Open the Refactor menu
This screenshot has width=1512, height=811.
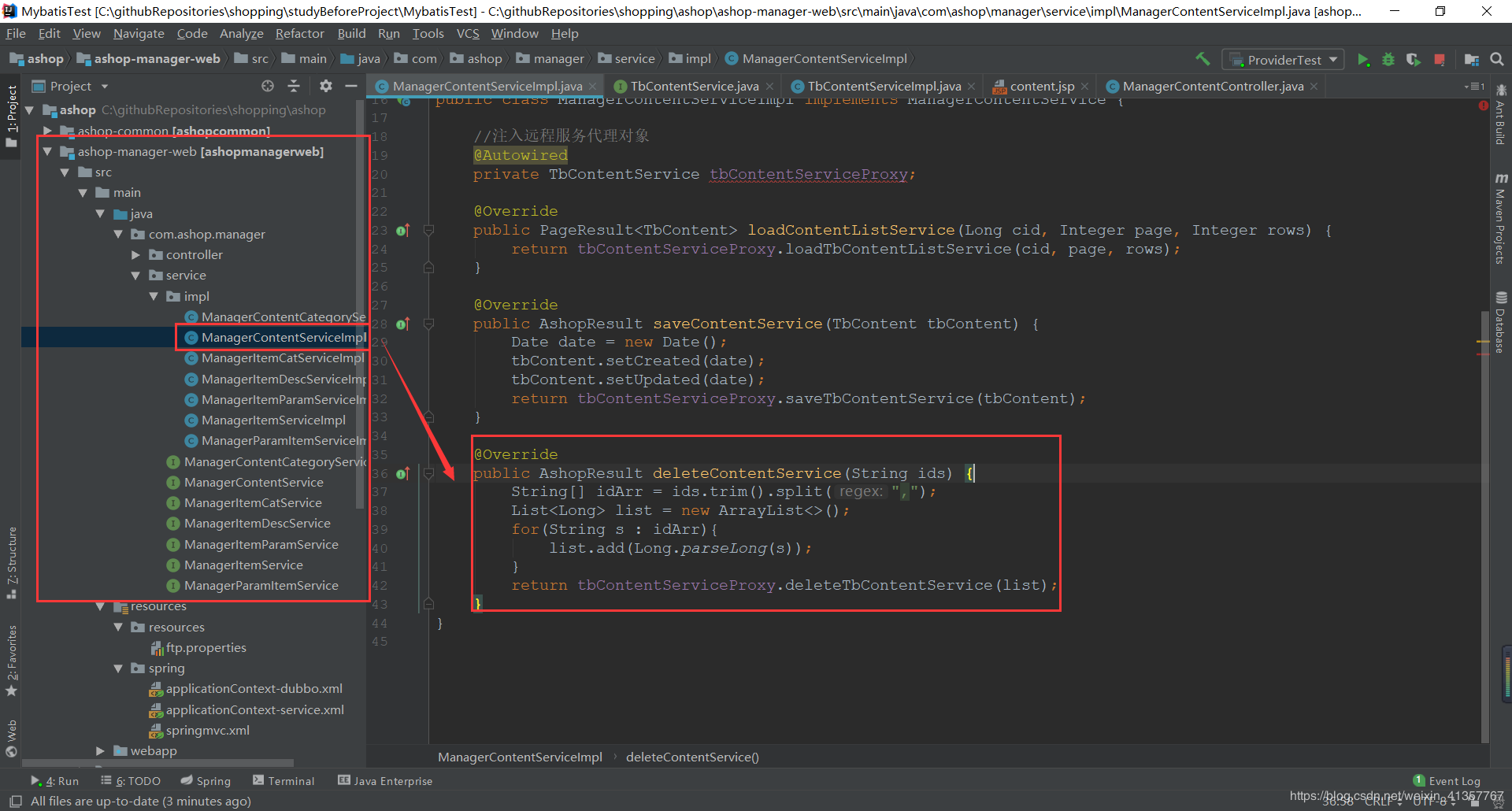(299, 34)
